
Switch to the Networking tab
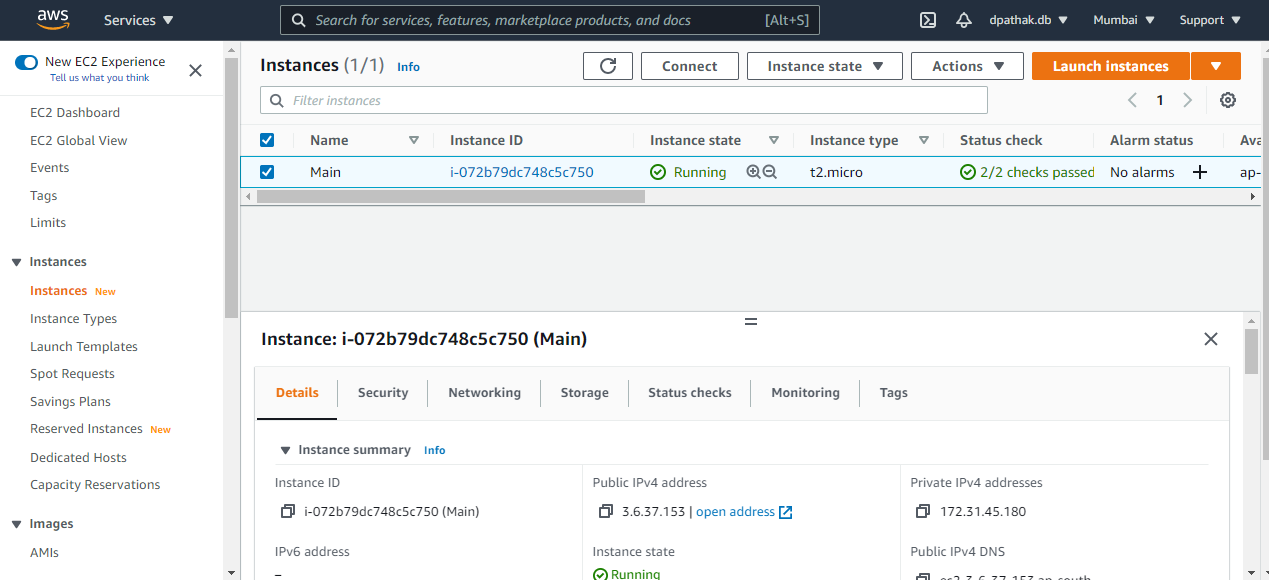pyautogui.click(x=484, y=393)
